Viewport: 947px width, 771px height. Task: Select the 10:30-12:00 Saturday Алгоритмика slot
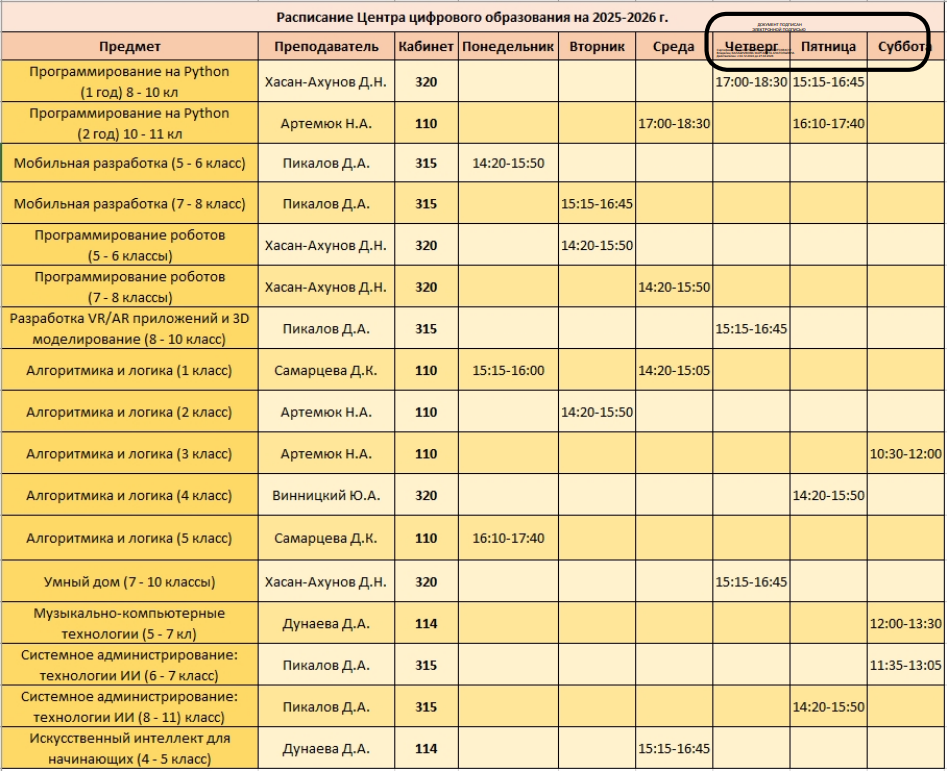click(x=908, y=453)
